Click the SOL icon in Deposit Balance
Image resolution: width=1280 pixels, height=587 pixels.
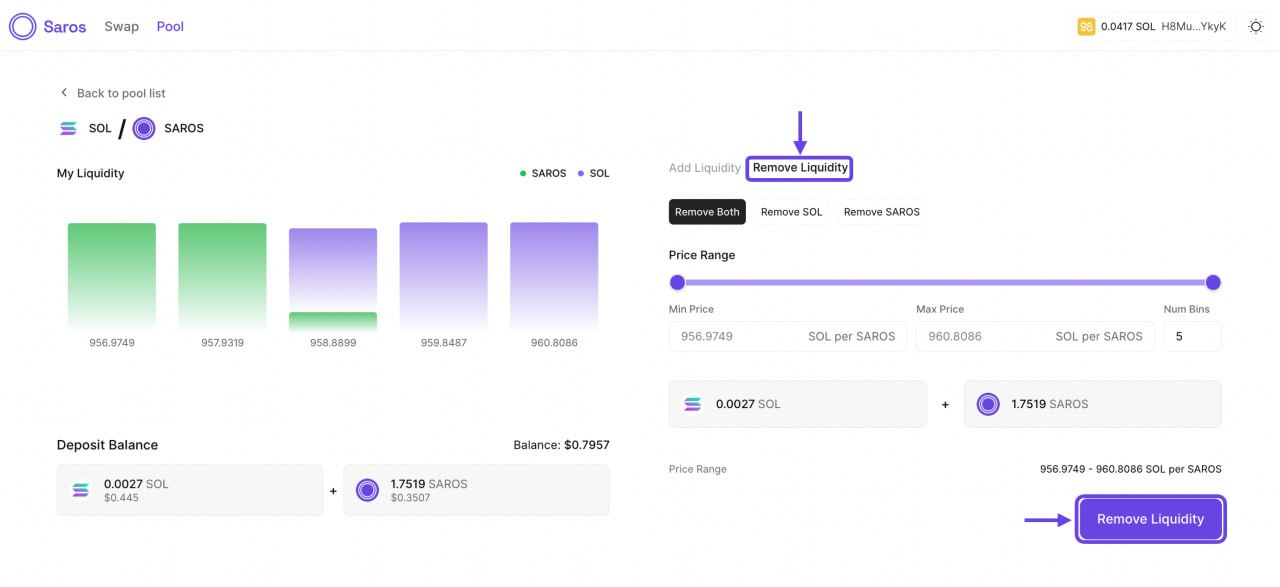(x=81, y=490)
